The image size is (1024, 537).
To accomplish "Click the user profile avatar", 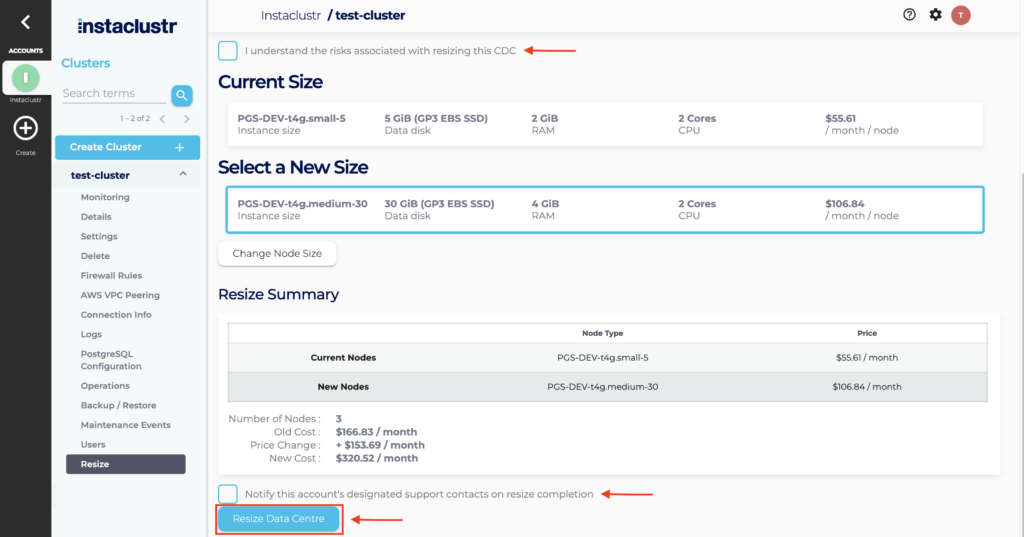I will coord(961,15).
